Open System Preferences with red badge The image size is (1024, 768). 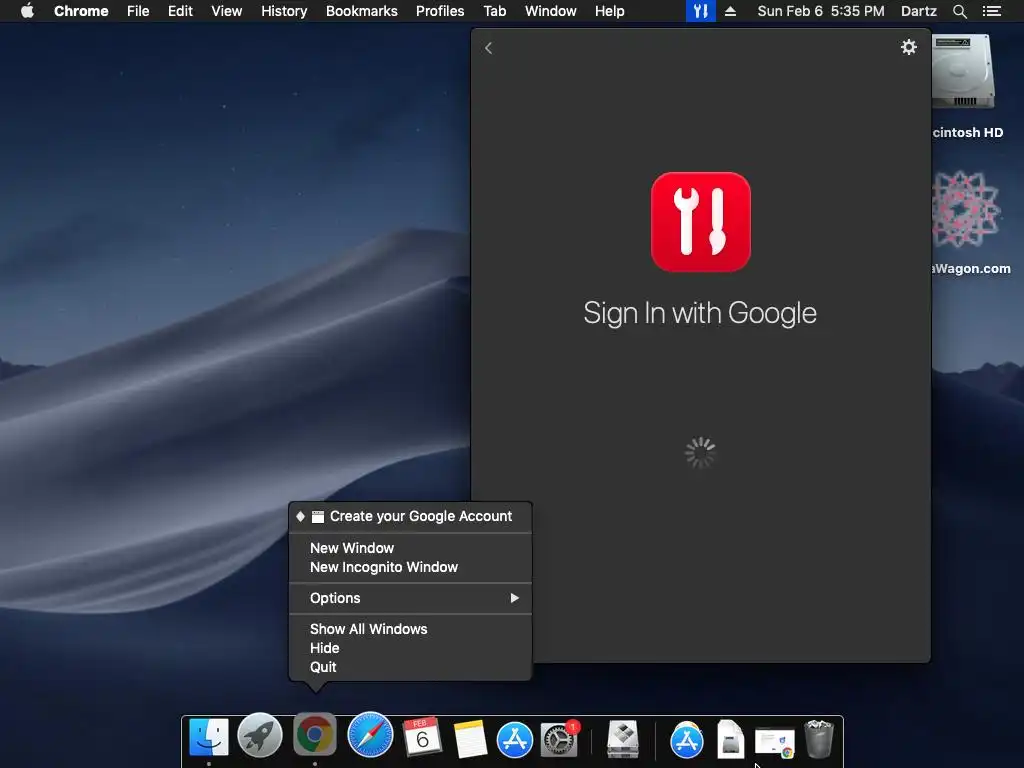pos(560,739)
